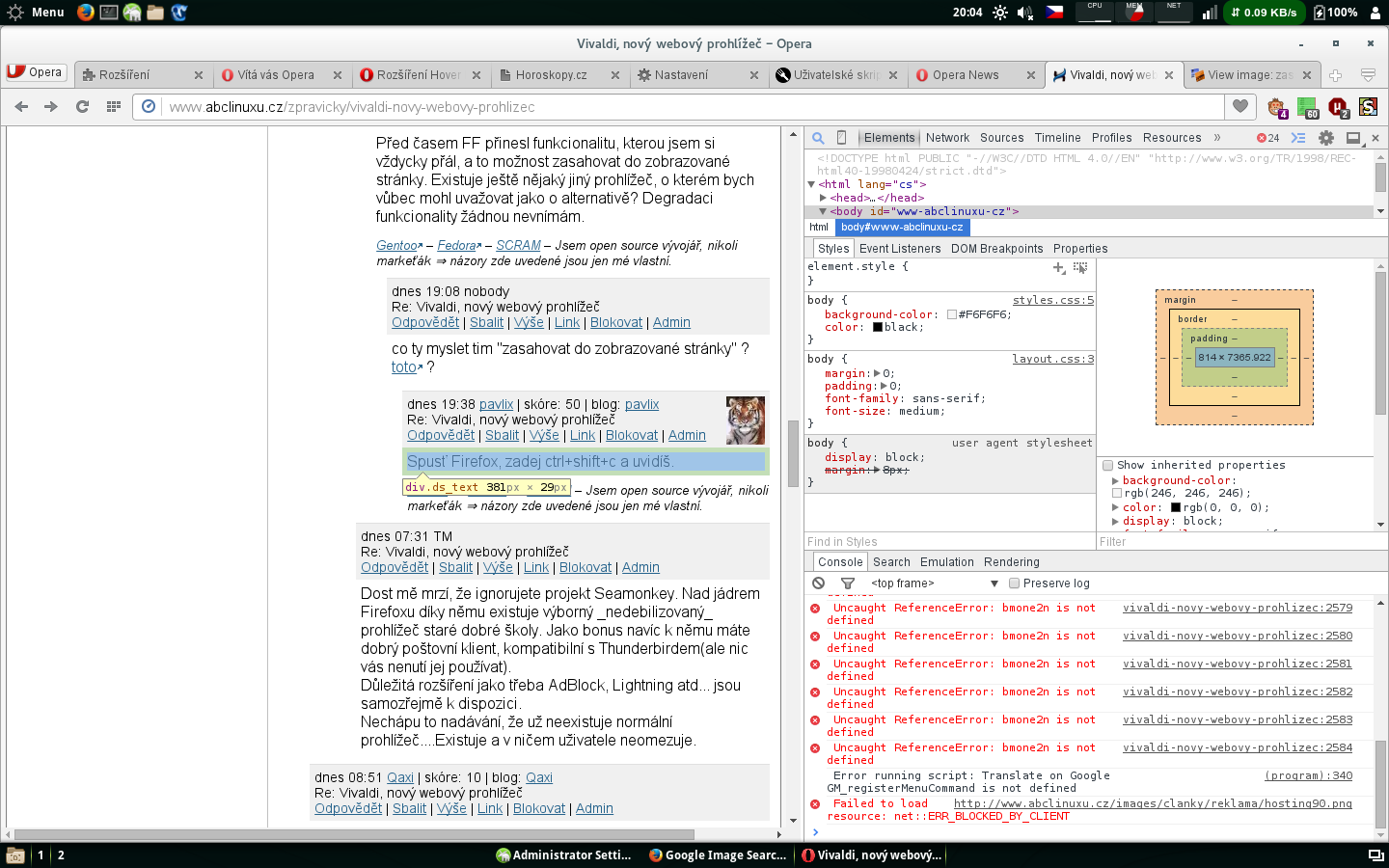Toggle device mode in DevTools
The width and height of the screenshot is (1389, 868).
(x=841, y=138)
